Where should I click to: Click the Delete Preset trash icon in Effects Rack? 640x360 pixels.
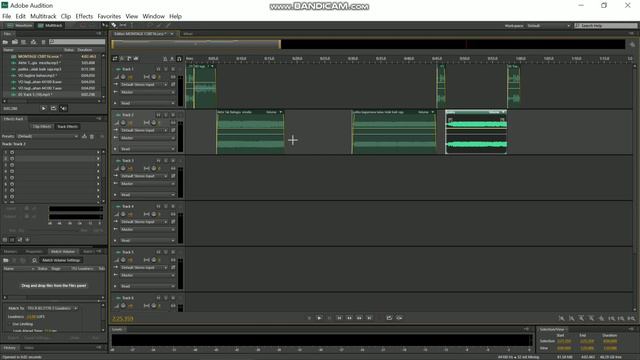(x=92, y=136)
